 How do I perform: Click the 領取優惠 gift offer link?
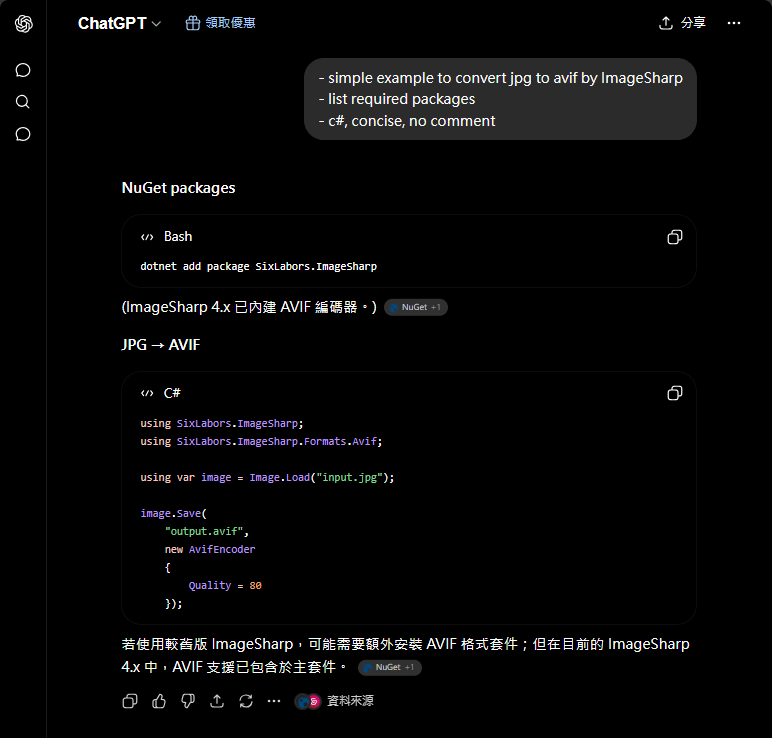pos(220,23)
